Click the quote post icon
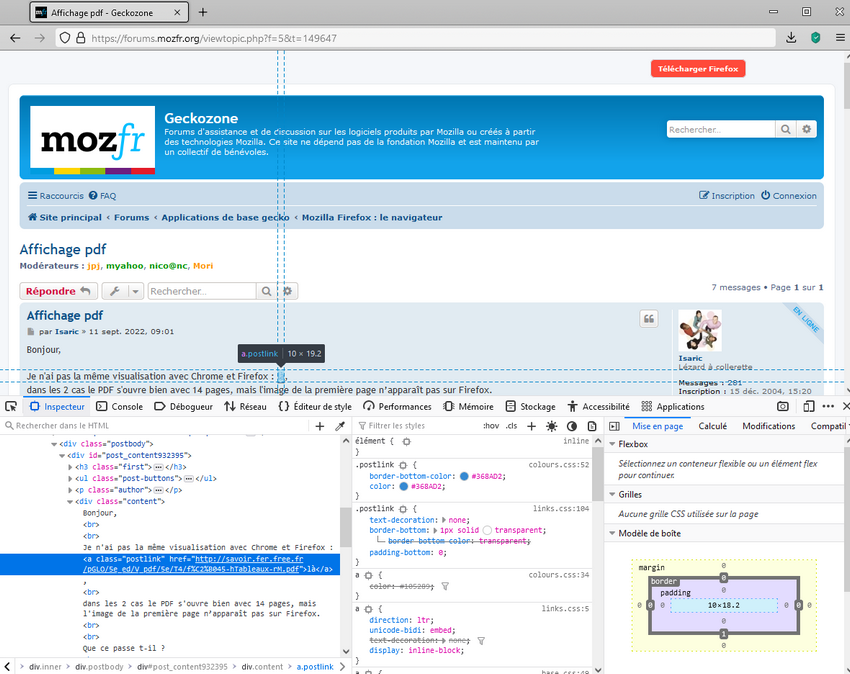This screenshot has height=674, width=850. point(649,319)
